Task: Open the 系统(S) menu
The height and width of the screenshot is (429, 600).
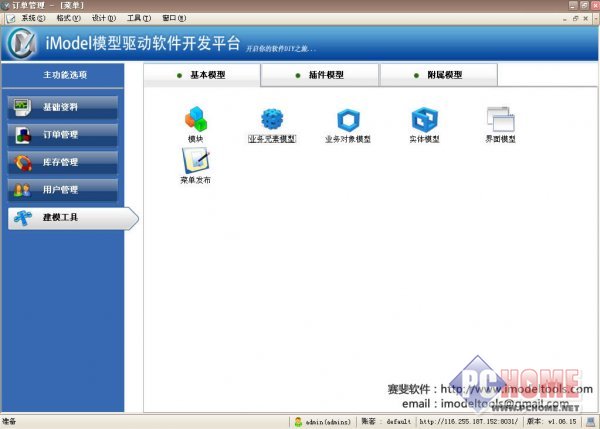Action: point(33,18)
